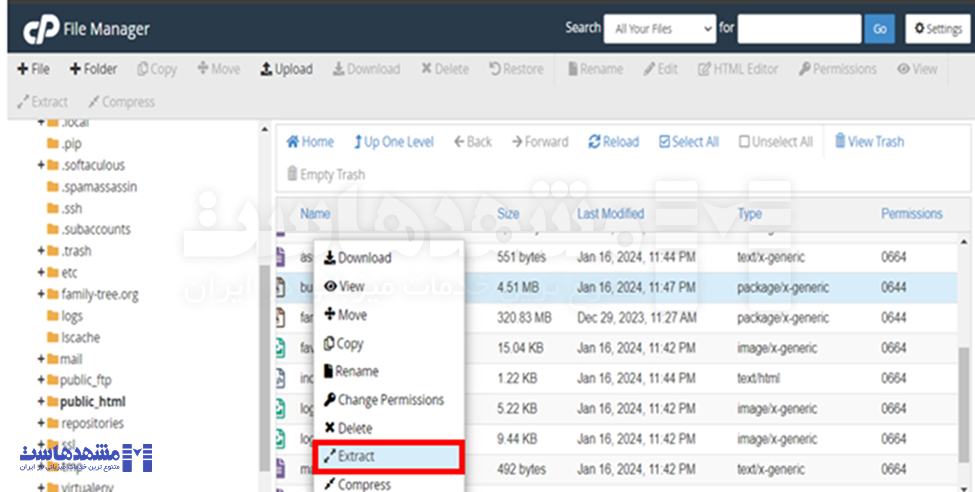Check Select All files

click(689, 142)
